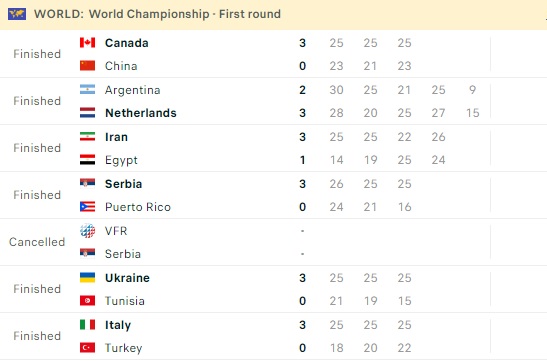Click the Finished status for Iran match
Screen dimensions: 547x361
[x=37, y=148]
